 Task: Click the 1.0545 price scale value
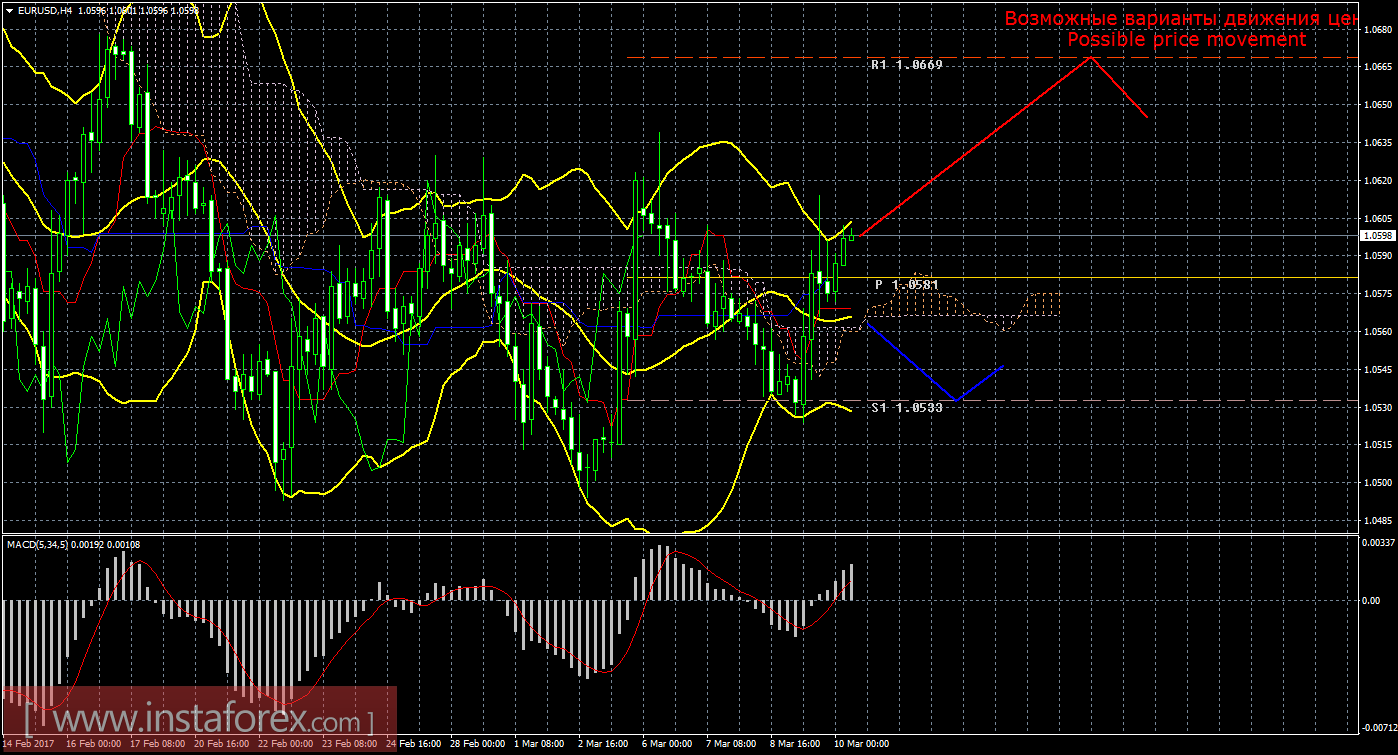click(1377, 370)
